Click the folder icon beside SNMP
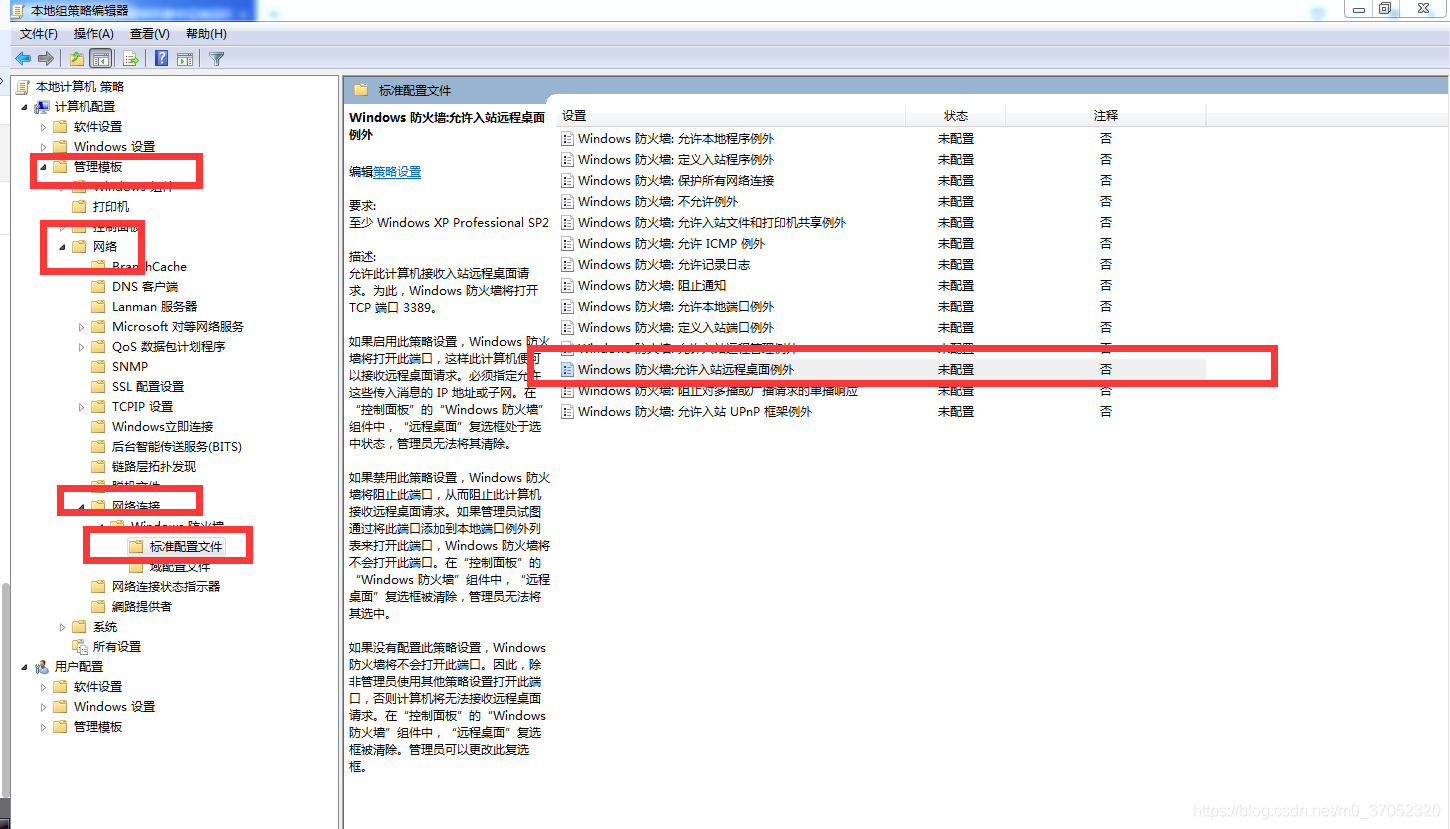Screen dimensions: 1450x829 pyautogui.click(x=98, y=366)
